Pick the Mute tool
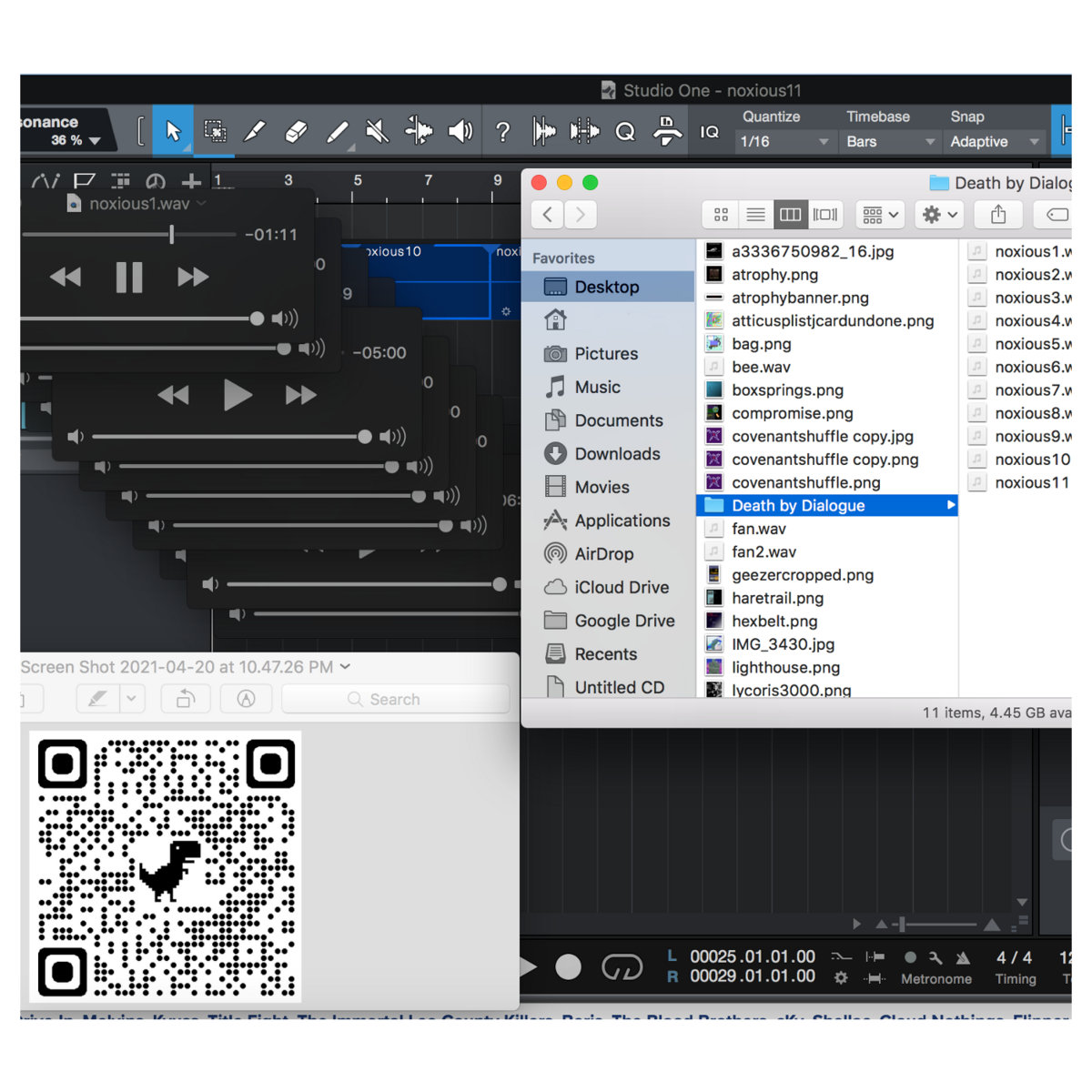This screenshot has width=1092, height=1092. click(377, 132)
